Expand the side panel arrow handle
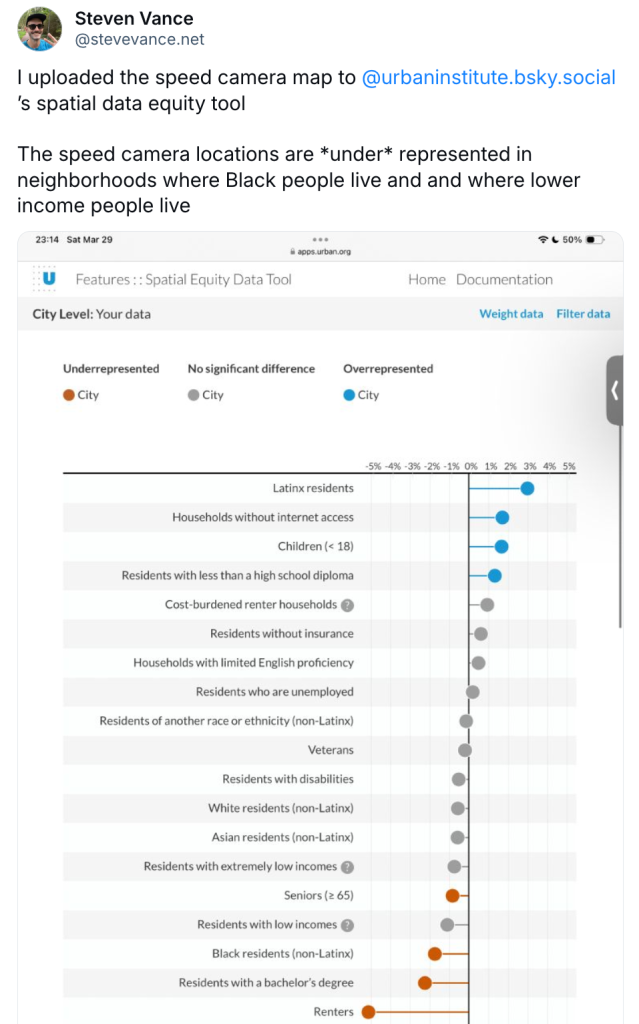This screenshot has height=1024, width=639. point(615,390)
